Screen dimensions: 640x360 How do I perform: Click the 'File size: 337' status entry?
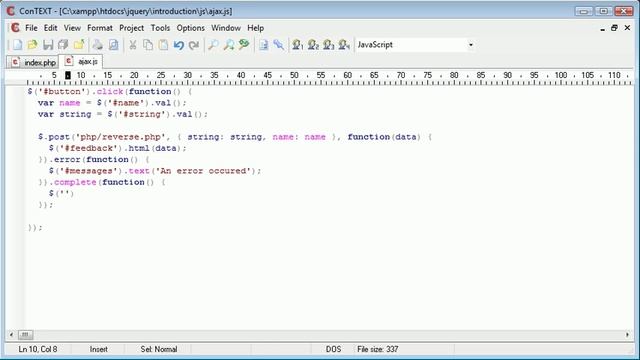(378, 349)
